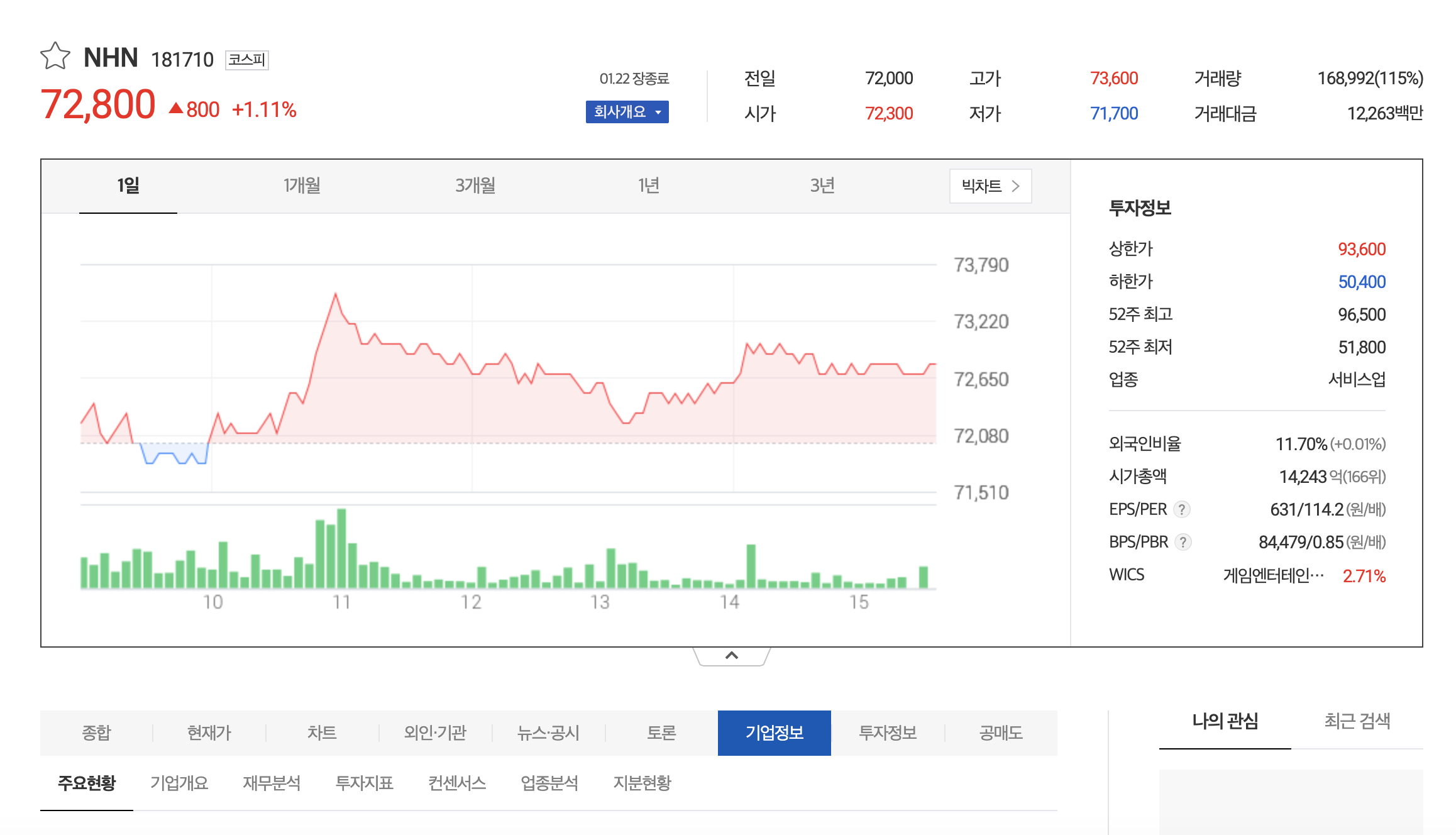Click the 시가 value 72,300

[889, 114]
